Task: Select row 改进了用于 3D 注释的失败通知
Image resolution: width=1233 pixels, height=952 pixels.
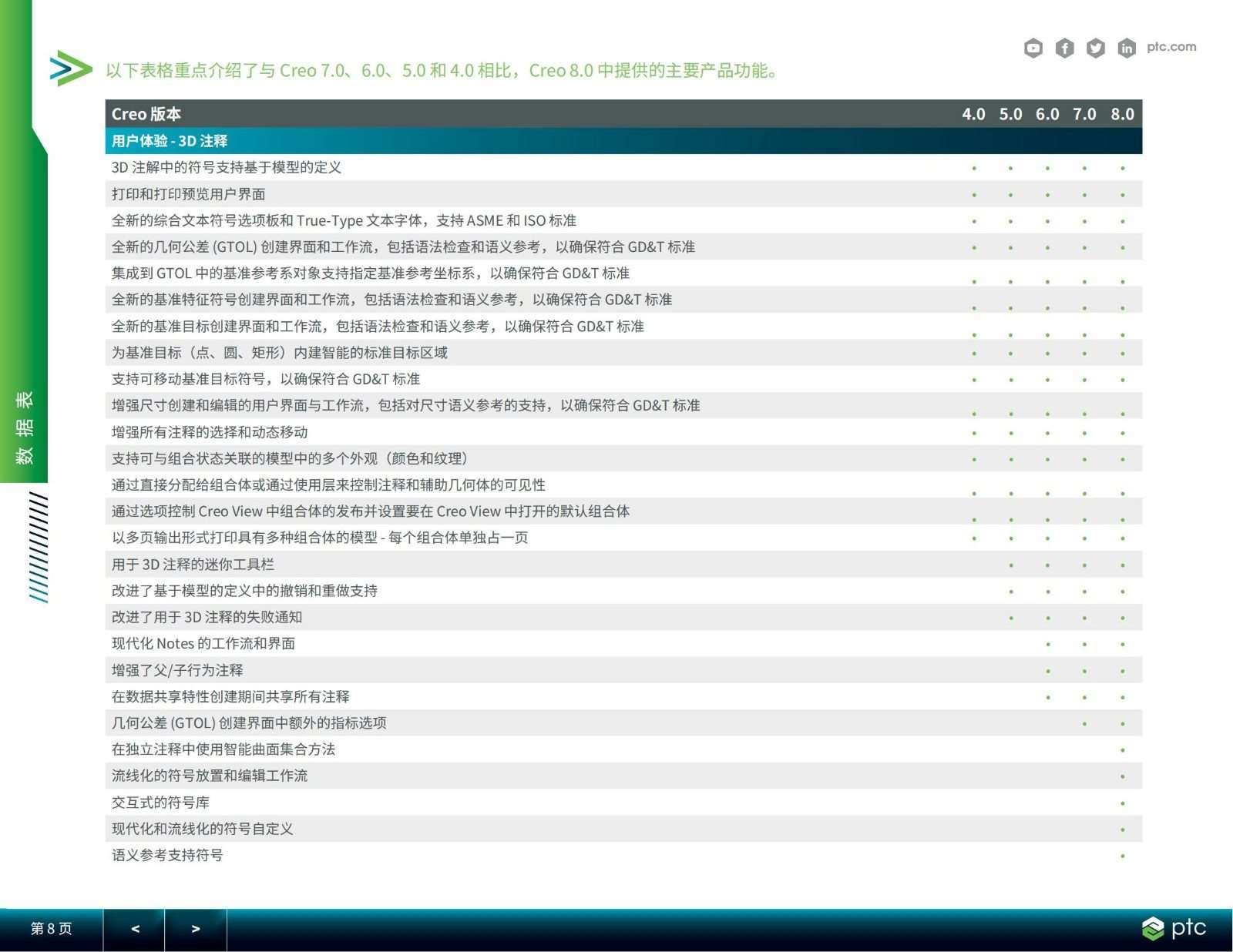Action: (623, 617)
